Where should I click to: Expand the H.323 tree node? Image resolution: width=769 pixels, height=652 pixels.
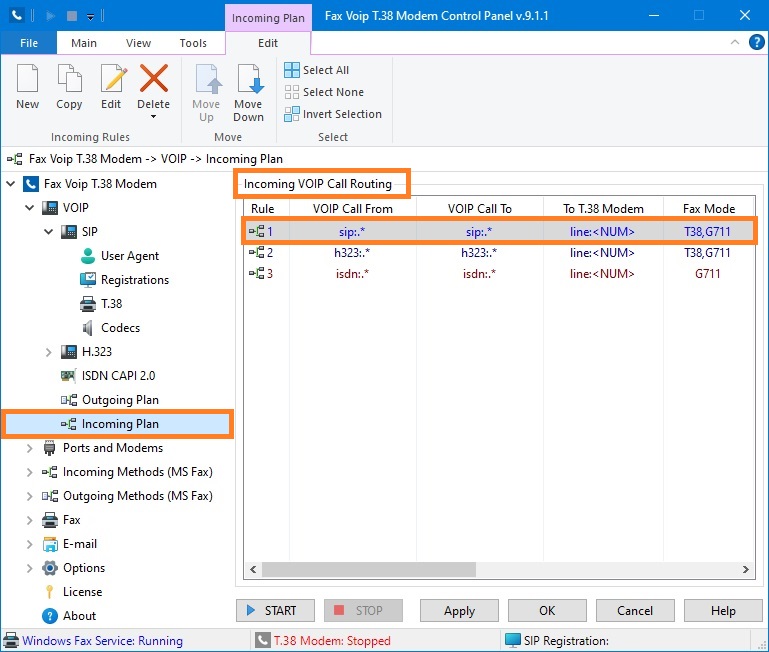(x=49, y=352)
